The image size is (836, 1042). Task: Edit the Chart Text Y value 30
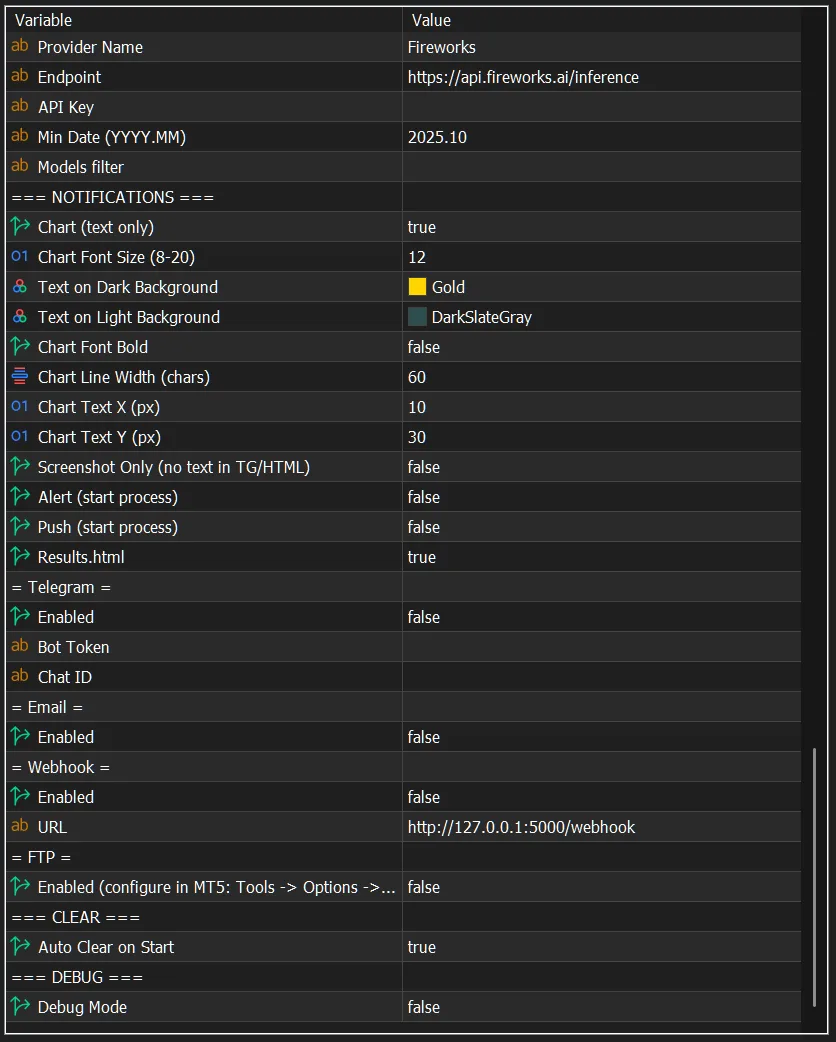tap(601, 437)
